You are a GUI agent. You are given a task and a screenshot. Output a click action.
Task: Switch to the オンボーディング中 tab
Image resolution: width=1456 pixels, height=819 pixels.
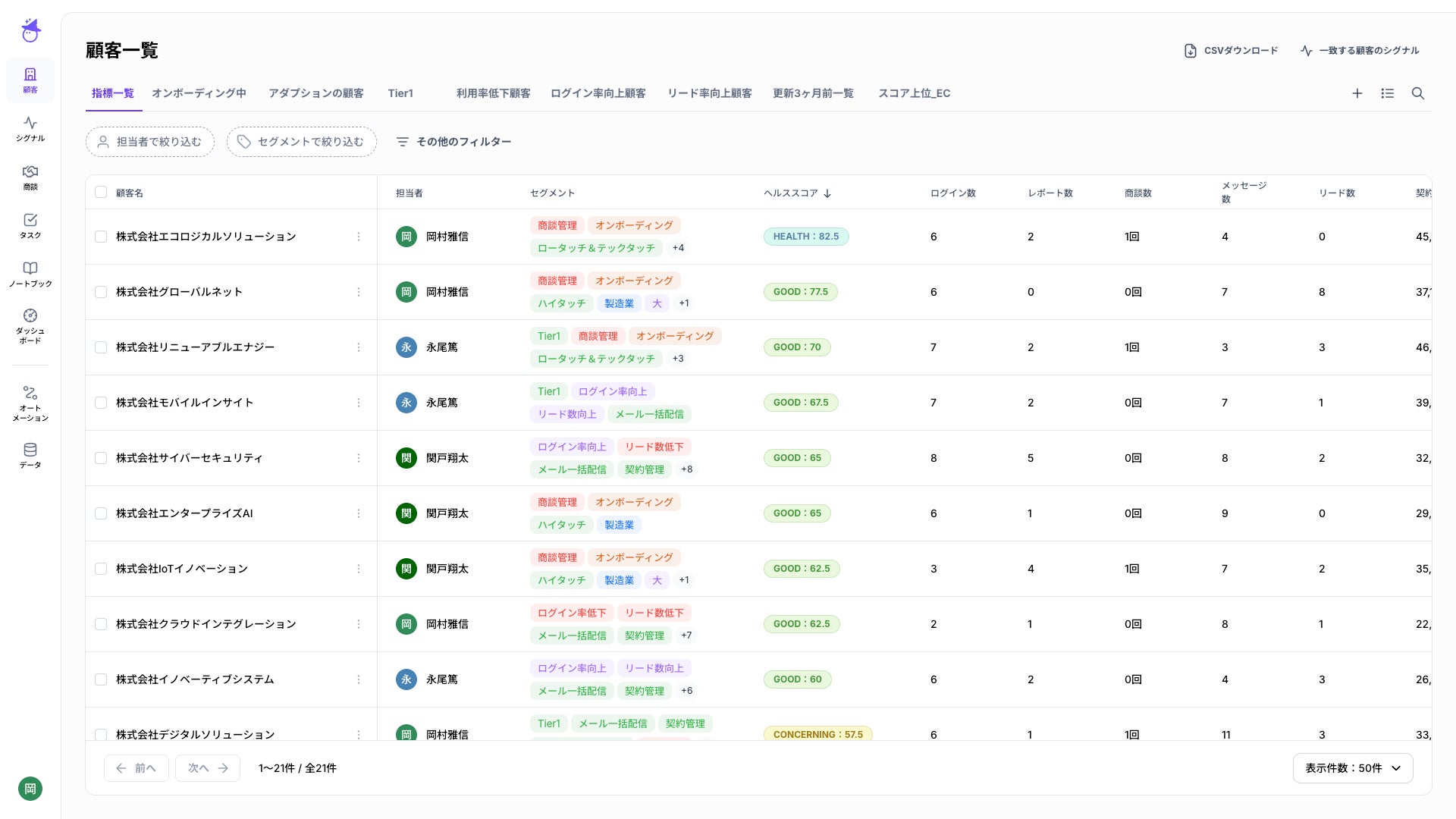(199, 93)
